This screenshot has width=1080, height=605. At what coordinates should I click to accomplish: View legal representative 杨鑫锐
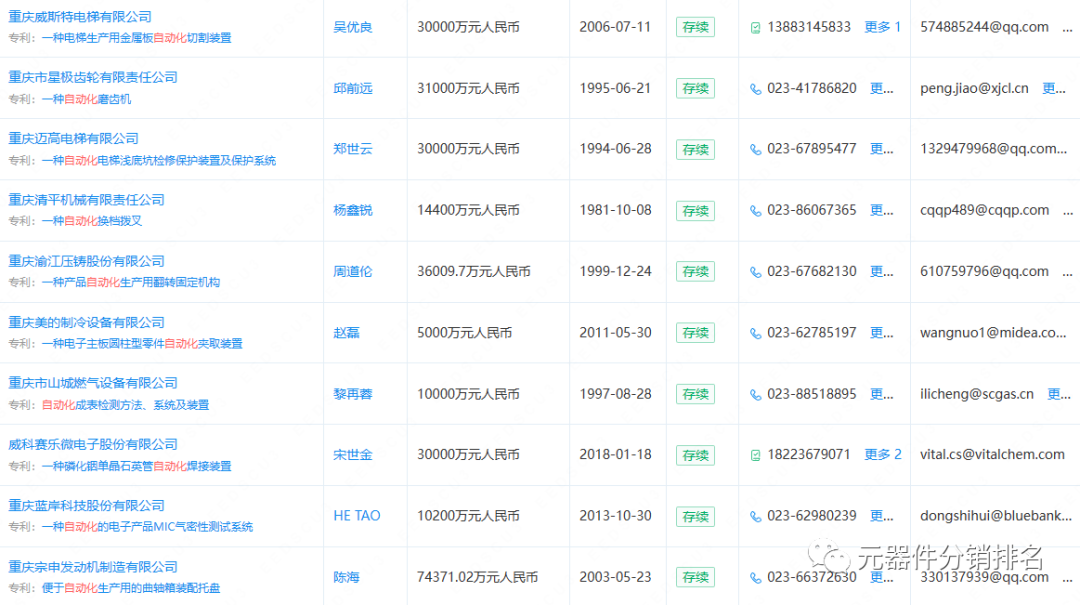[x=353, y=210]
